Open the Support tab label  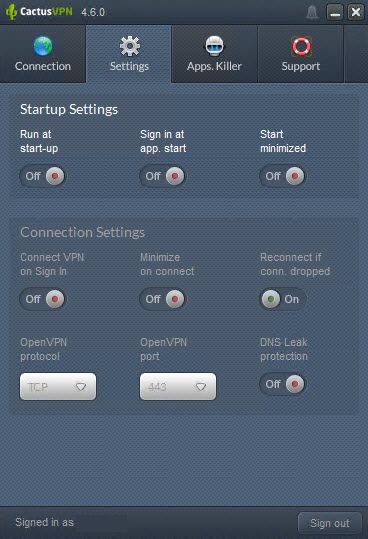(x=301, y=66)
